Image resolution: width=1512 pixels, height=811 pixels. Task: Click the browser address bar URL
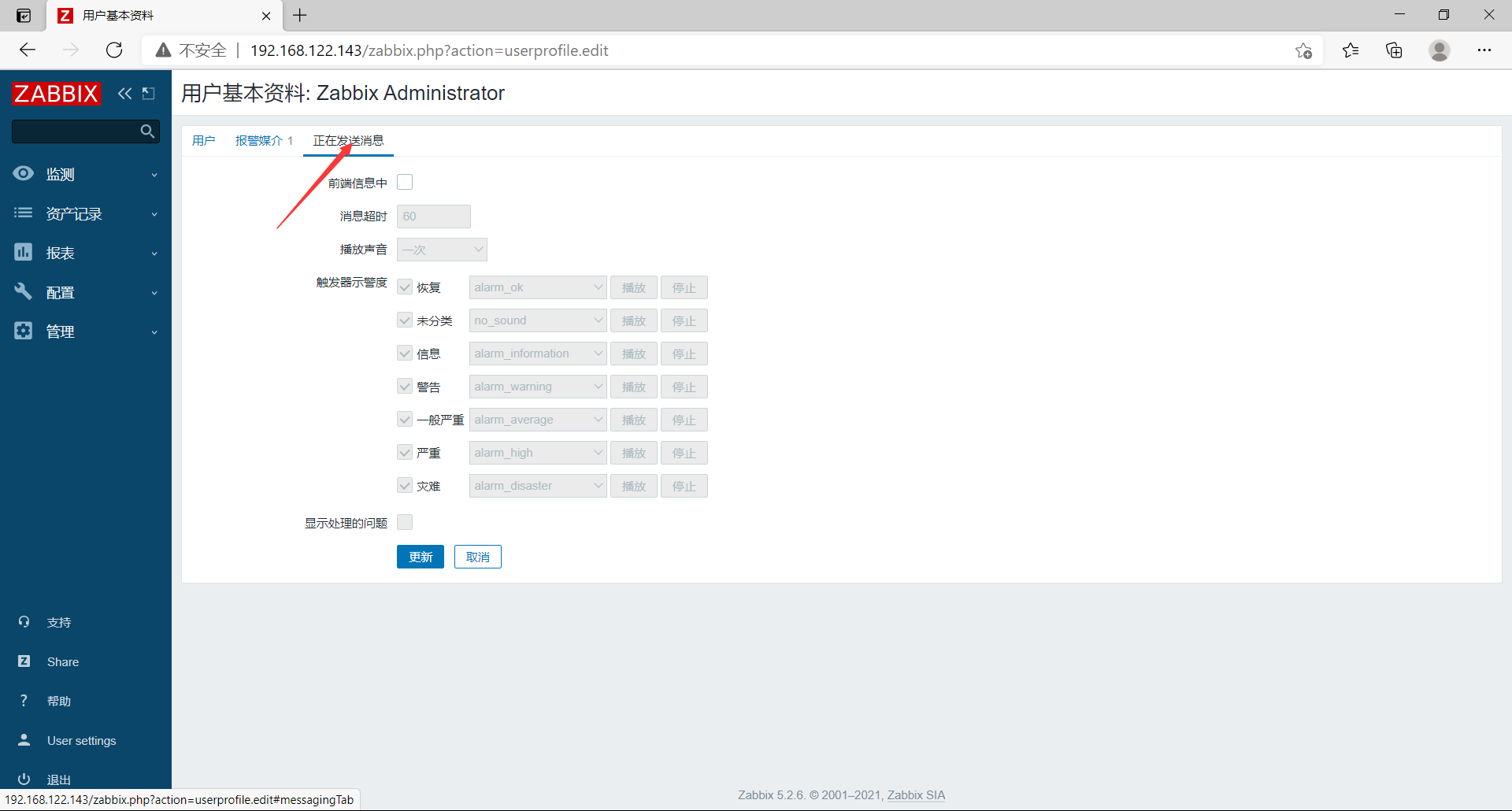tap(429, 50)
